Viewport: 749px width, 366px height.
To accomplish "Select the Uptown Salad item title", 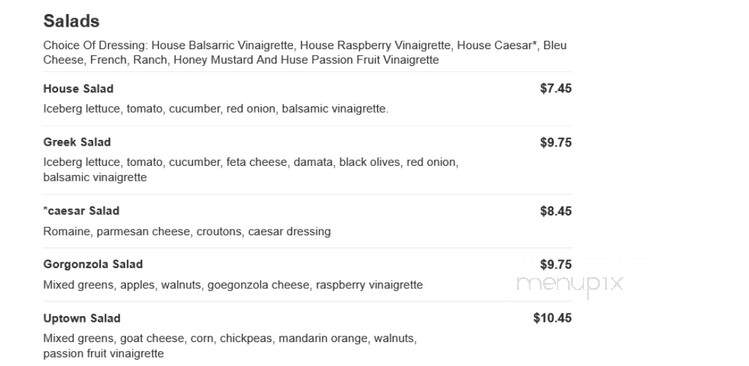I will click(82, 318).
